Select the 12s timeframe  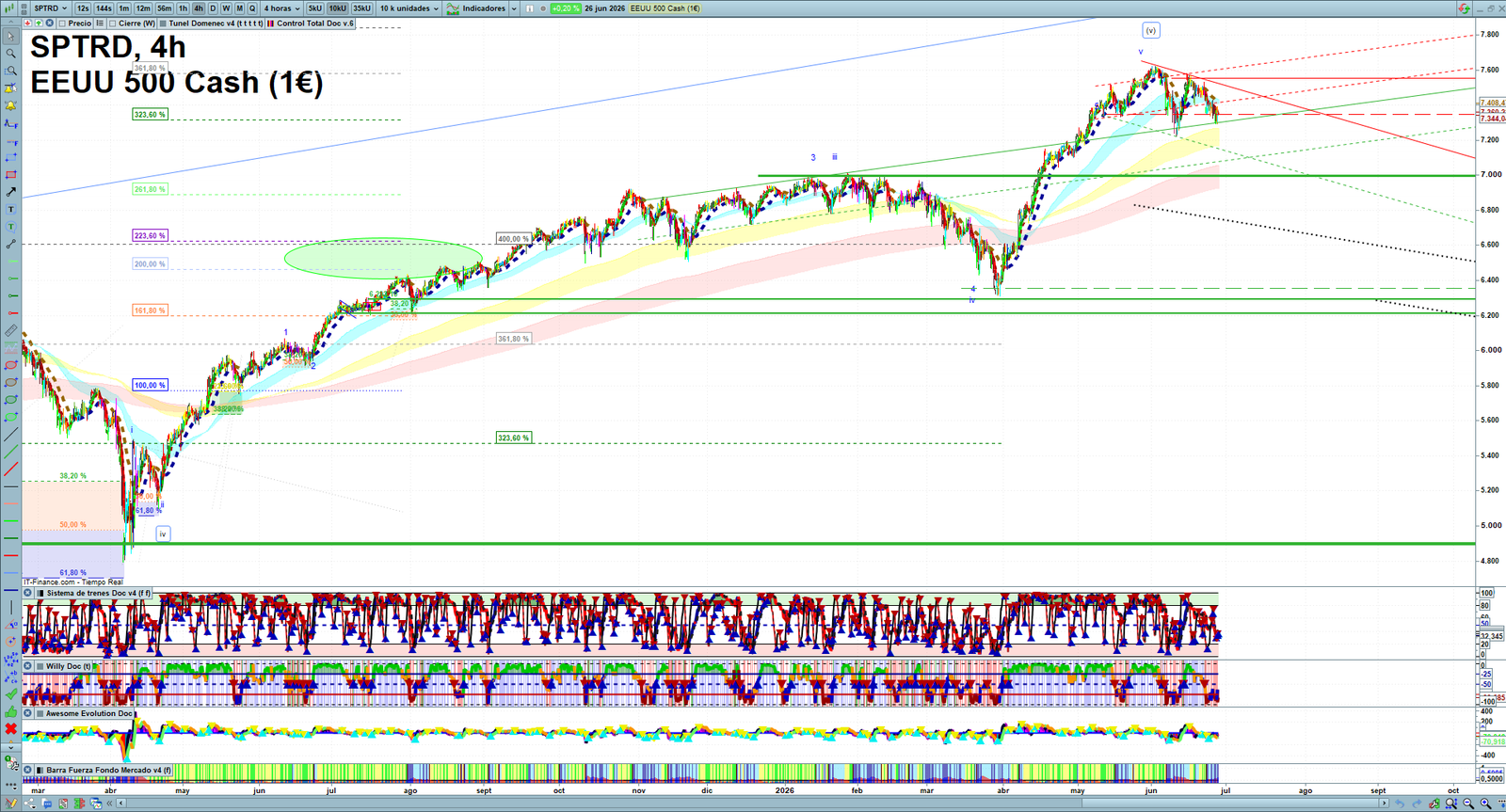(x=83, y=8)
